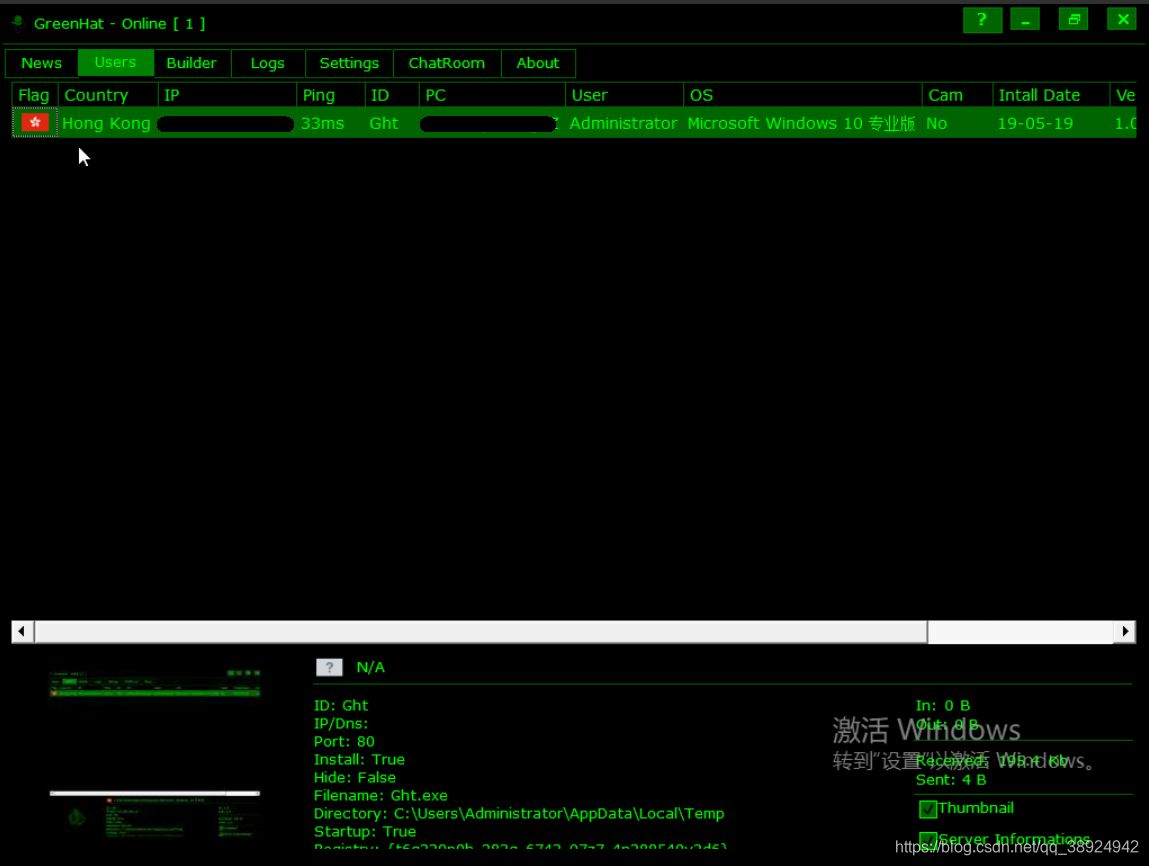Click the horizontal scrollbar thumb
Image resolution: width=1149 pixels, height=866 pixels.
click(481, 632)
